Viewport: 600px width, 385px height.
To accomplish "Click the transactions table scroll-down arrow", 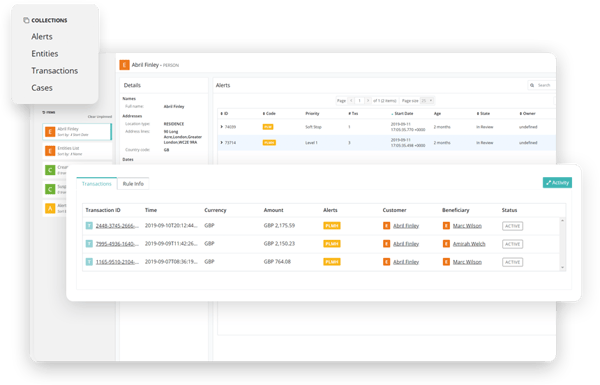I will [562, 268].
